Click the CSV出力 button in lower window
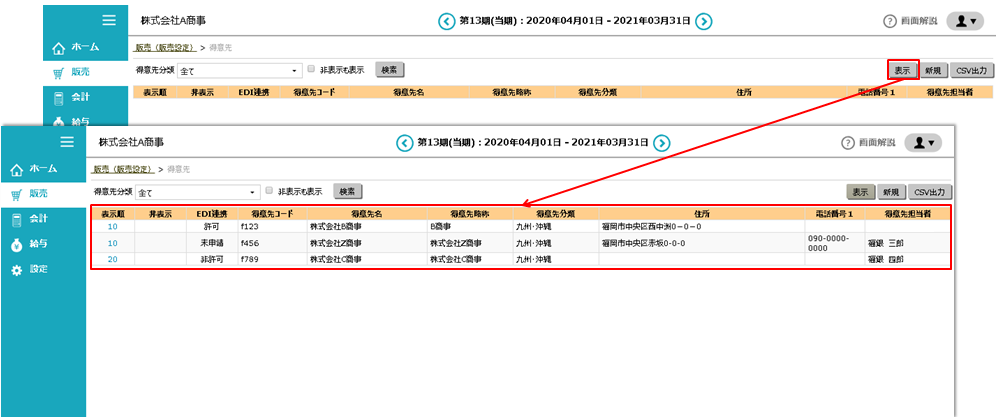 929,191
